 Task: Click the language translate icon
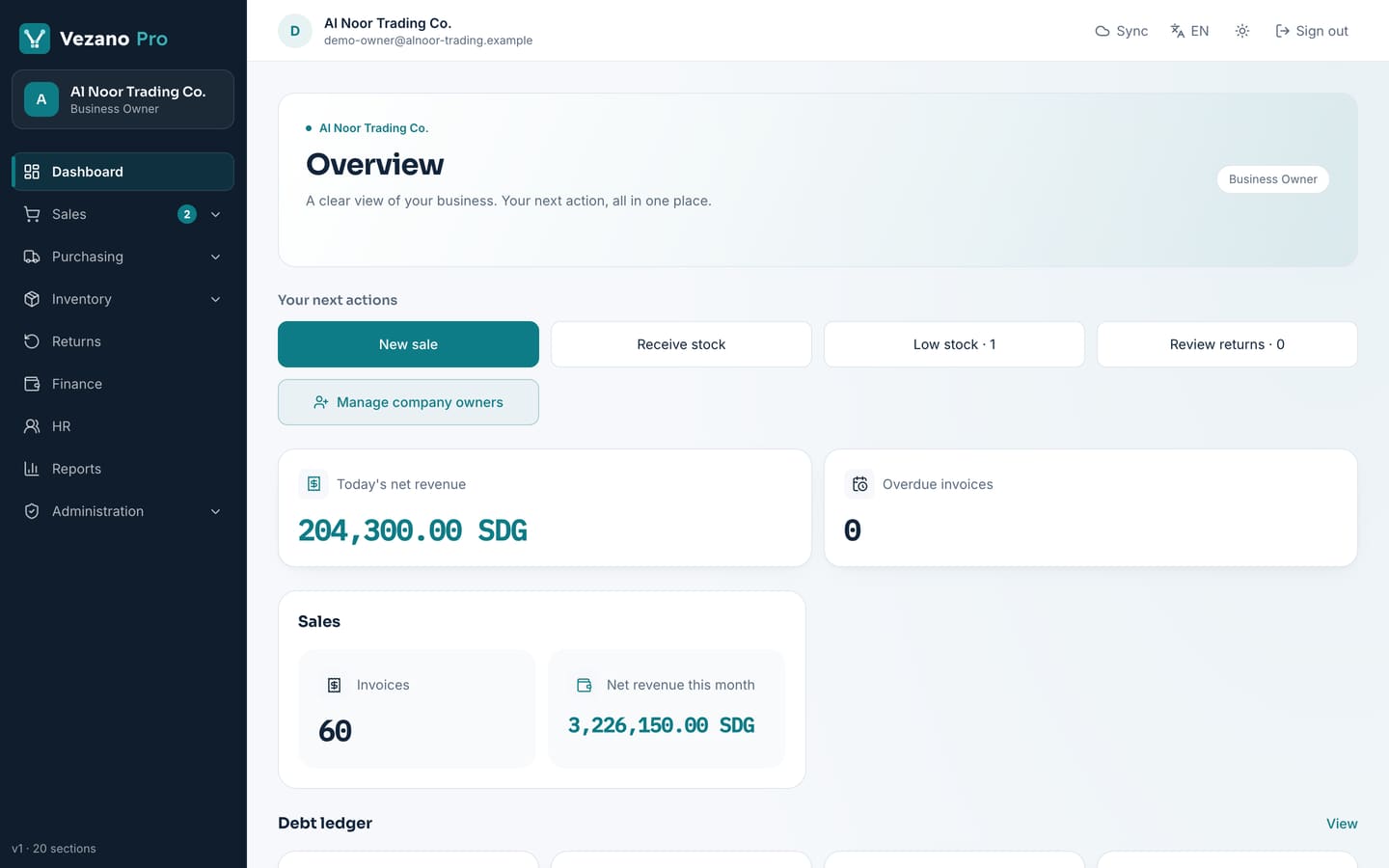click(x=1178, y=31)
